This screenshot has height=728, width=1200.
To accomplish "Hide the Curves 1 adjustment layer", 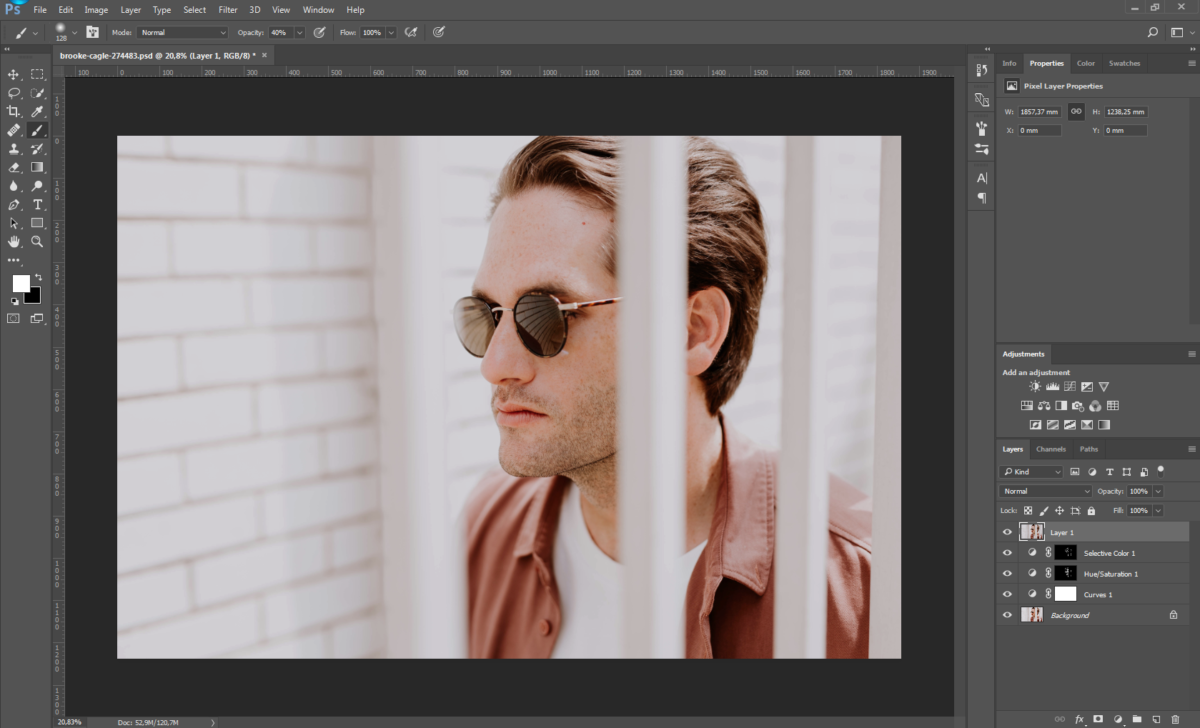I will pyautogui.click(x=1007, y=593).
